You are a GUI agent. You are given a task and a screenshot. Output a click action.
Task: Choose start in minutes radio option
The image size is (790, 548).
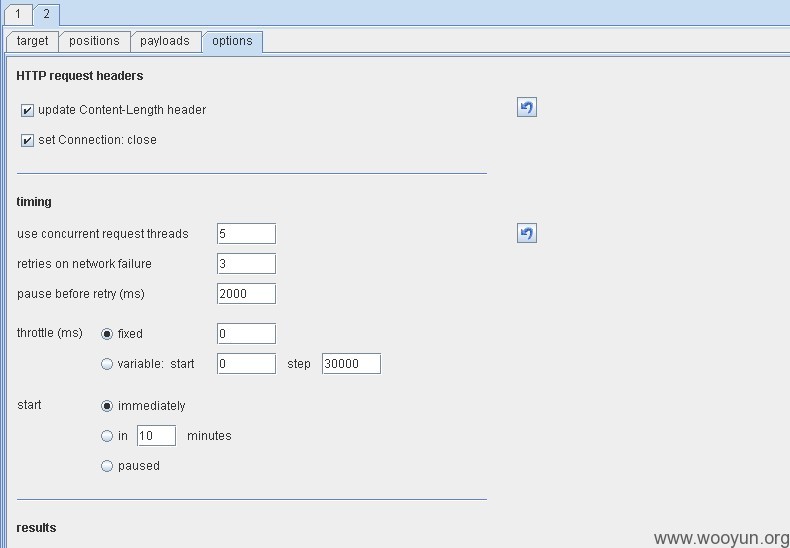tap(107, 436)
